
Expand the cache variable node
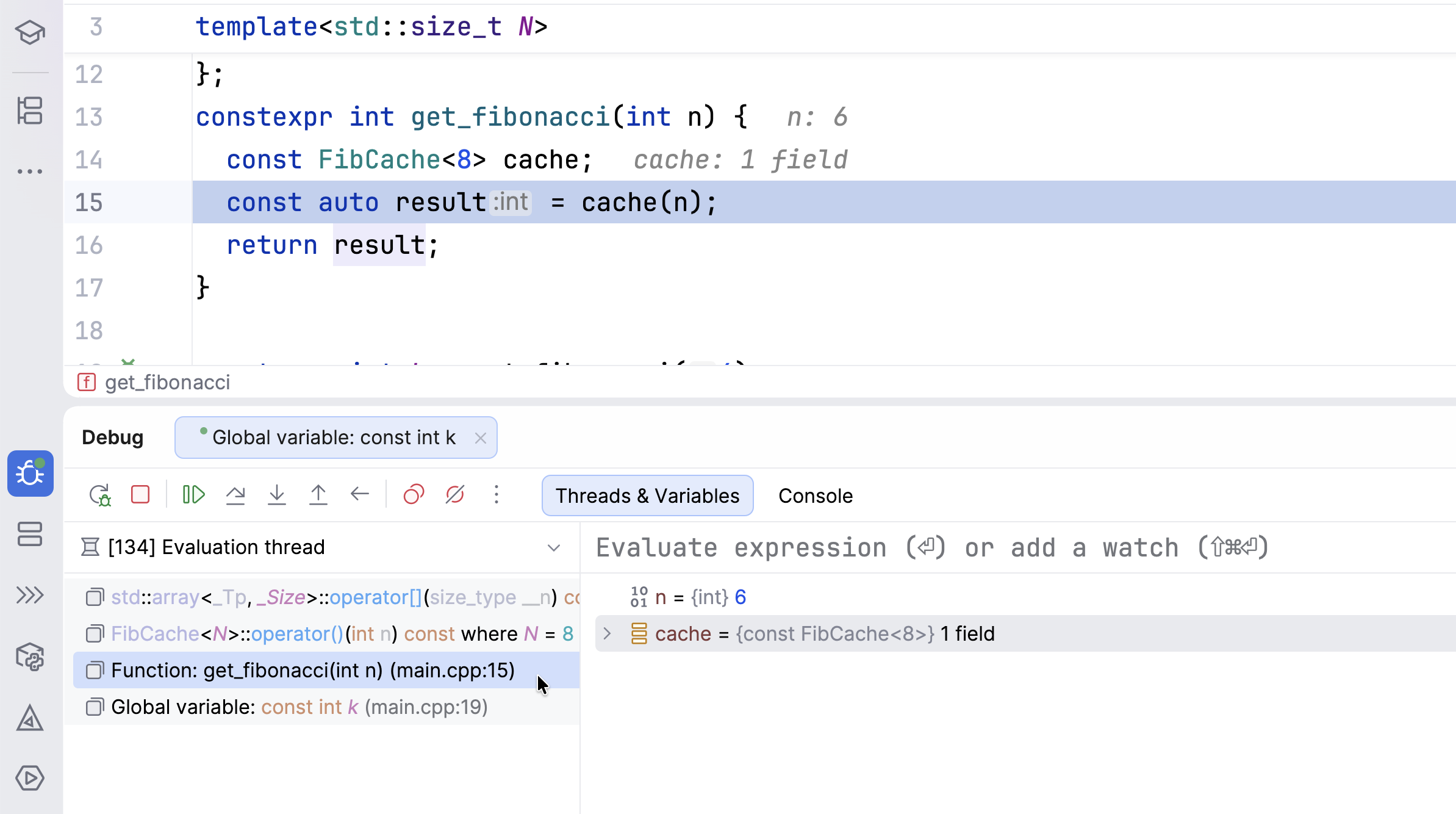tap(607, 634)
